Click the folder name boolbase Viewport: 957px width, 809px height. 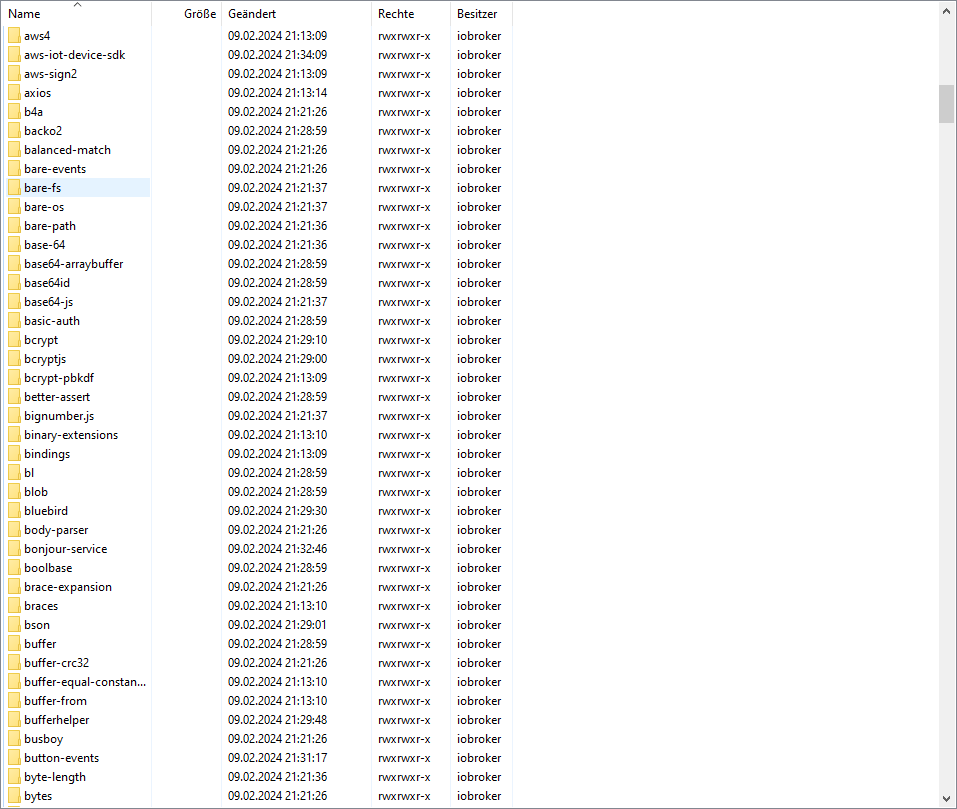(x=48, y=568)
